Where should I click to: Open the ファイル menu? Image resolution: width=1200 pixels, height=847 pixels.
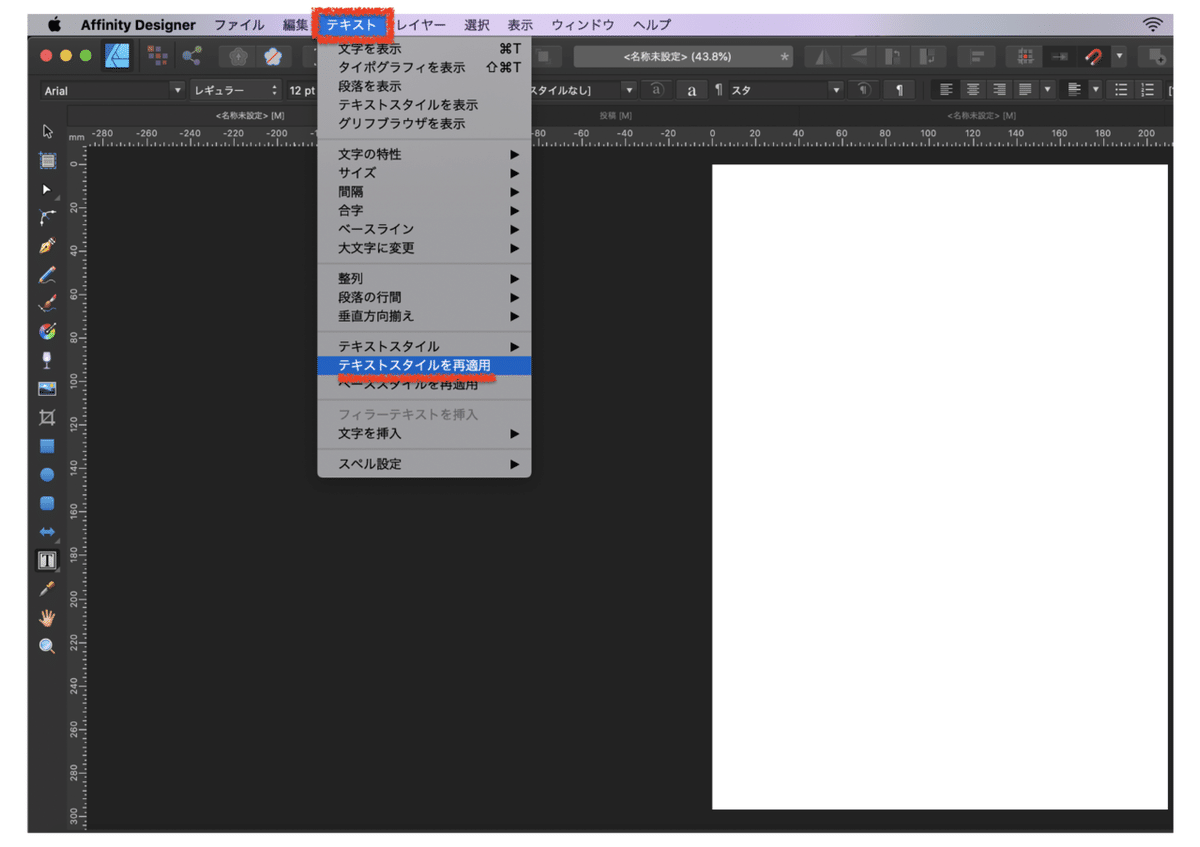[239, 24]
